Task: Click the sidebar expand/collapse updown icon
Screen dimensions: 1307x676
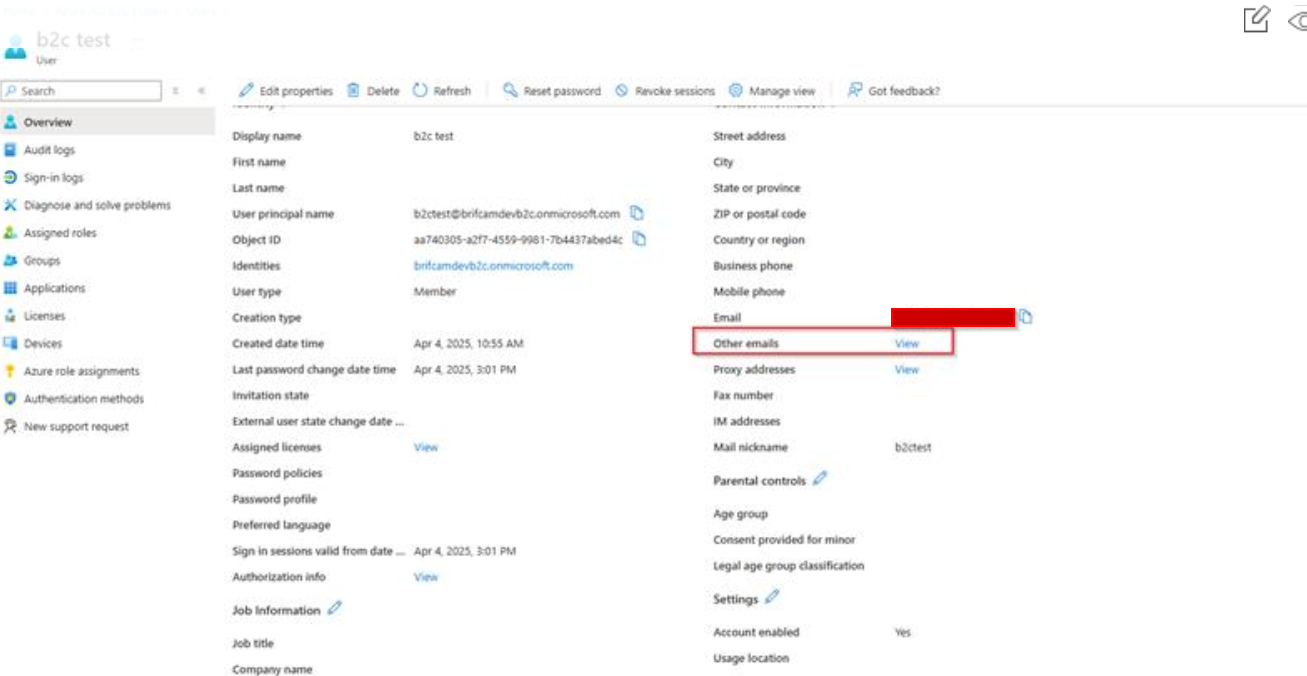Action: 176,91
